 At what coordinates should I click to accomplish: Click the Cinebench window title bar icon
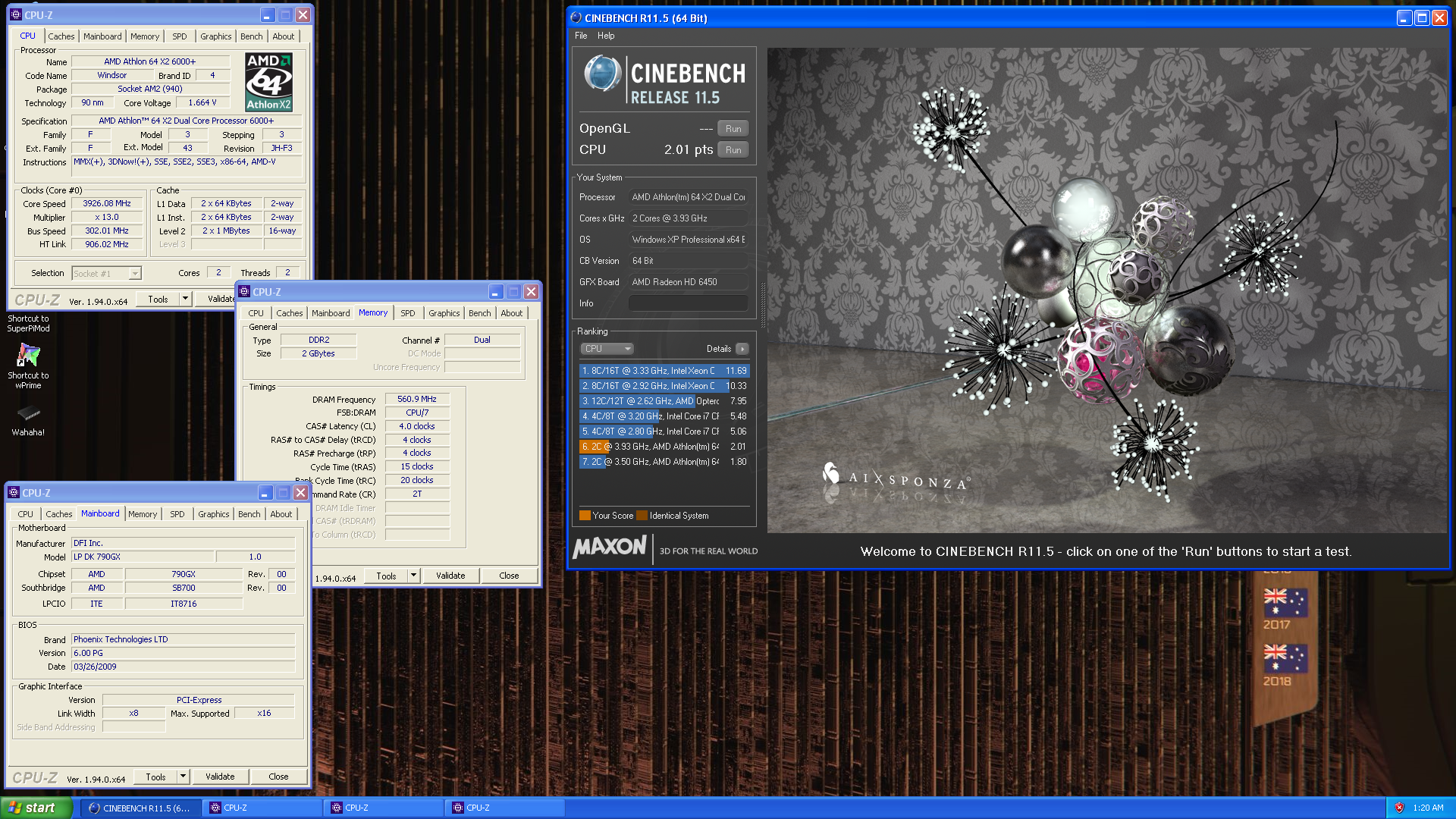(576, 18)
